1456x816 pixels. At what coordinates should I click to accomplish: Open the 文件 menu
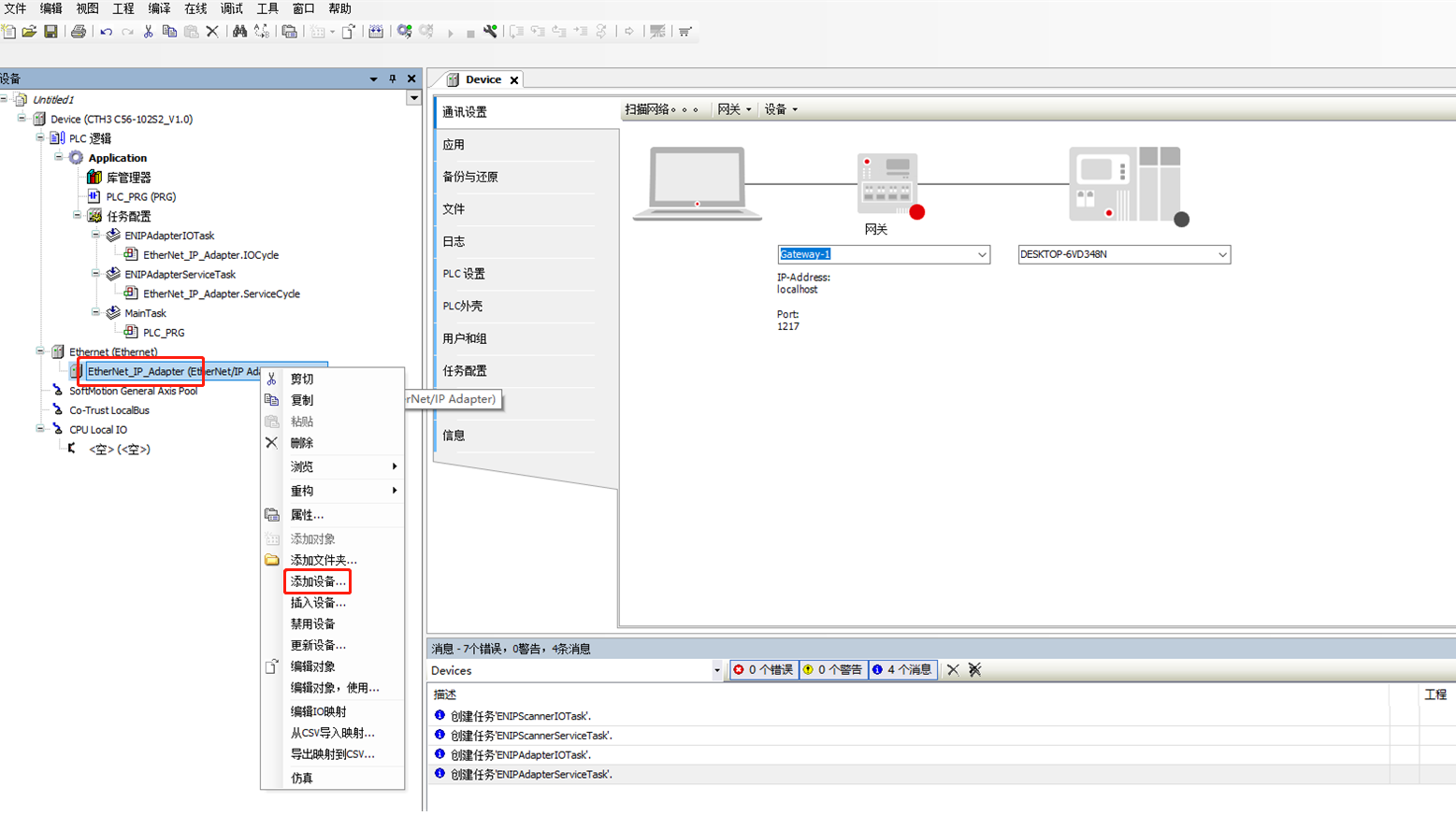[16, 8]
